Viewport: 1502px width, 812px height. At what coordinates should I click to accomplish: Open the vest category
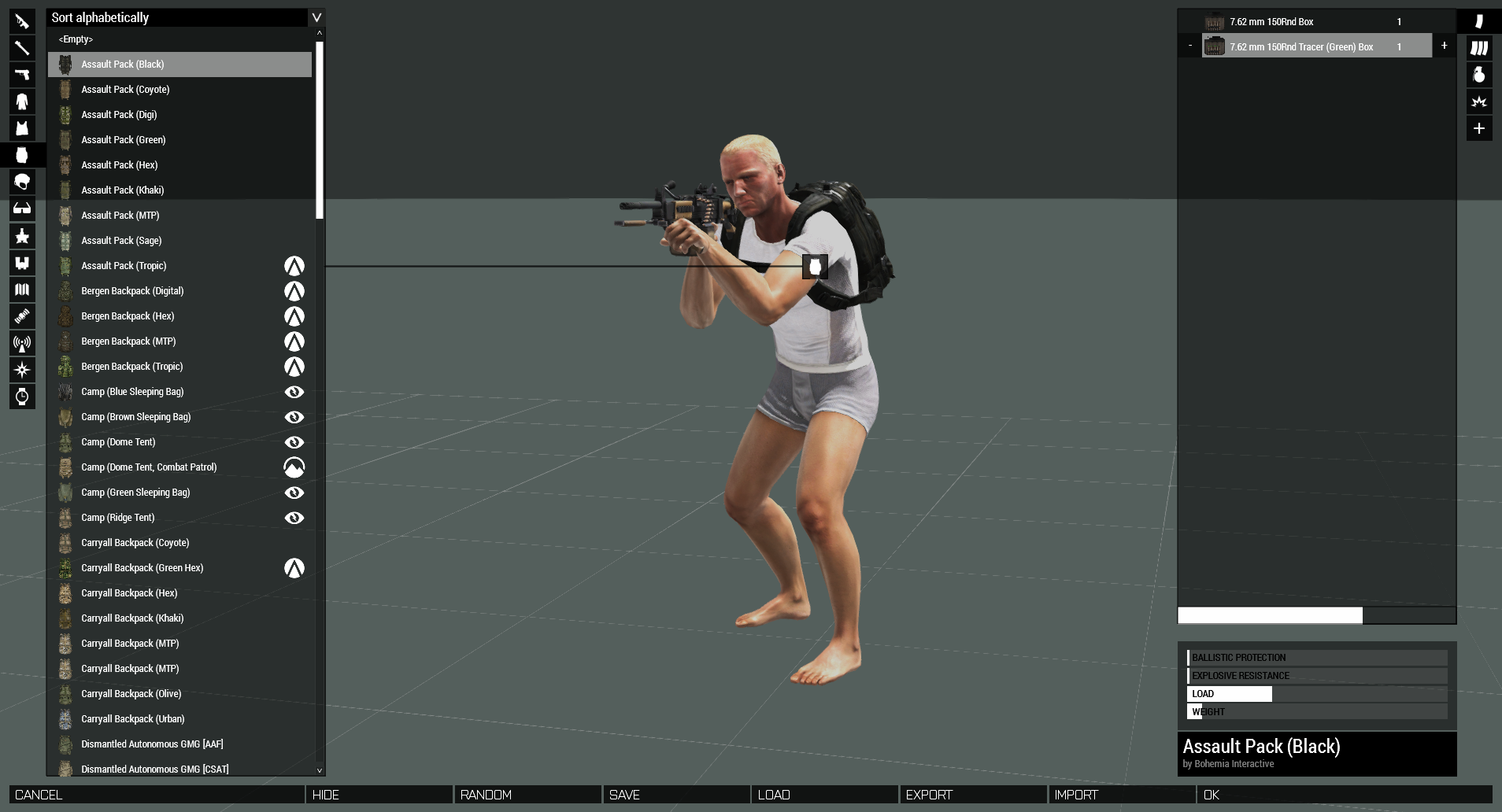[22, 128]
